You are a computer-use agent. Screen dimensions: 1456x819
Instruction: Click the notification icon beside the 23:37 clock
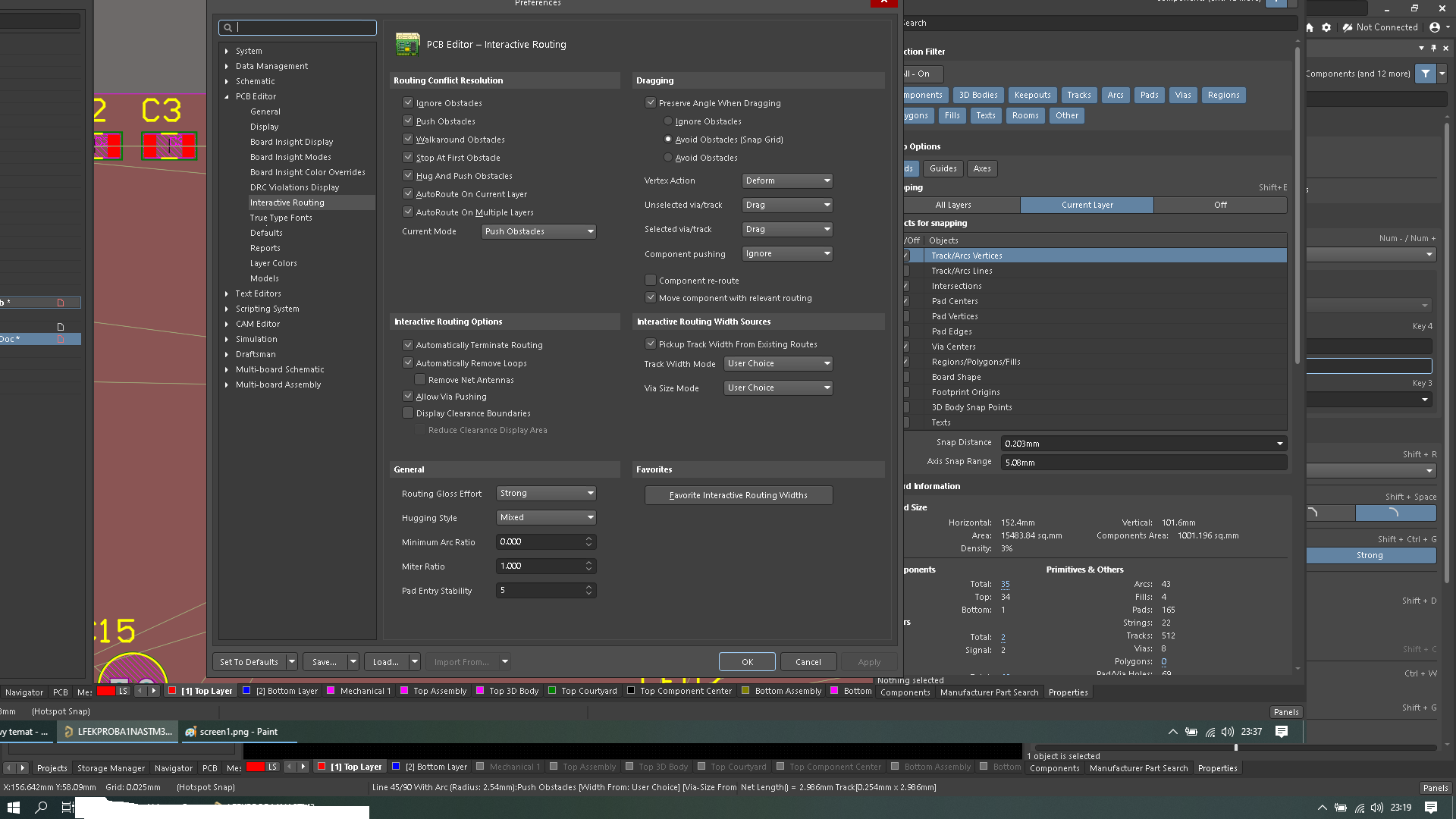tap(1282, 732)
